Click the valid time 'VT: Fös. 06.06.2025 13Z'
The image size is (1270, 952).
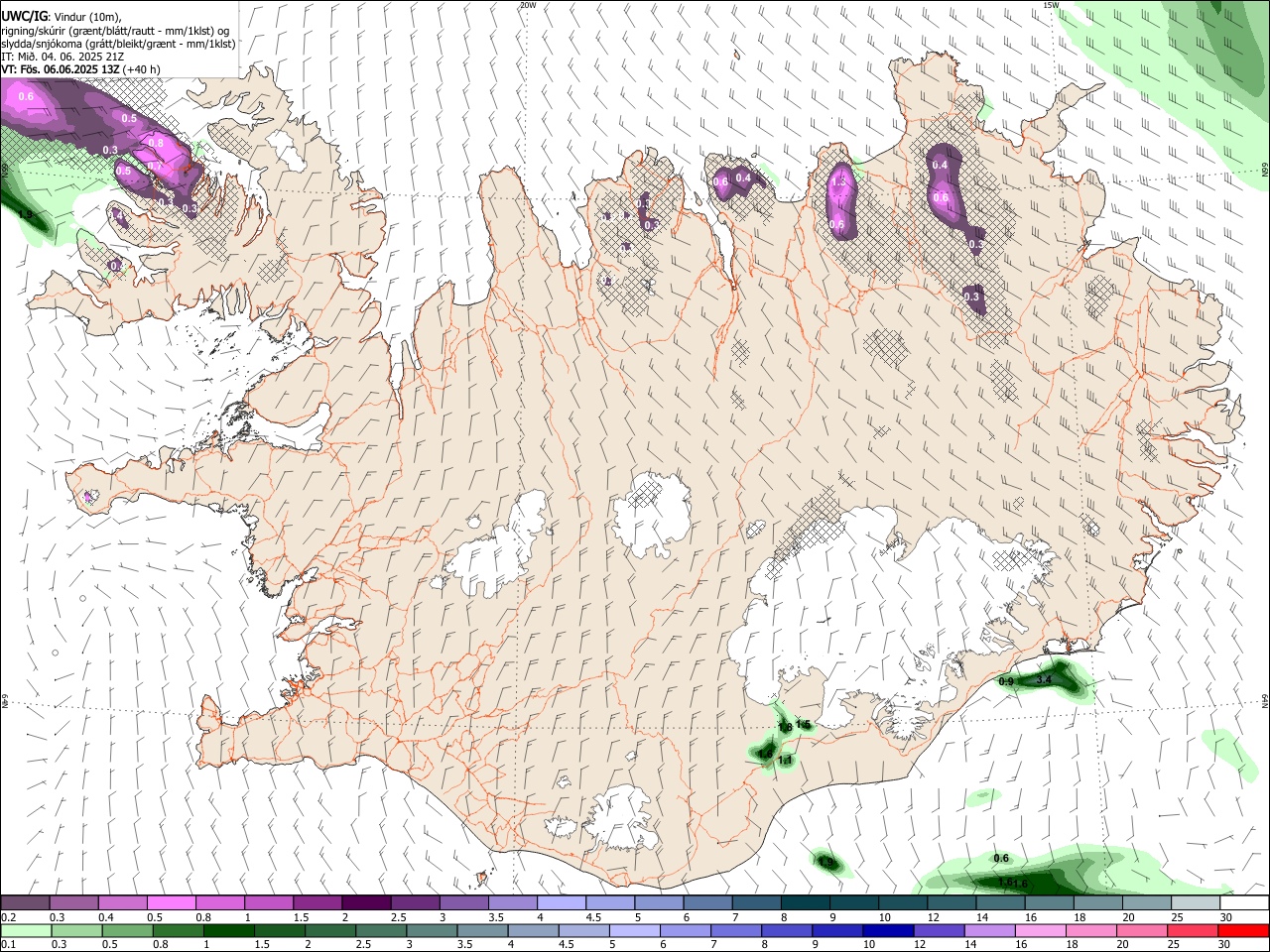point(62,69)
